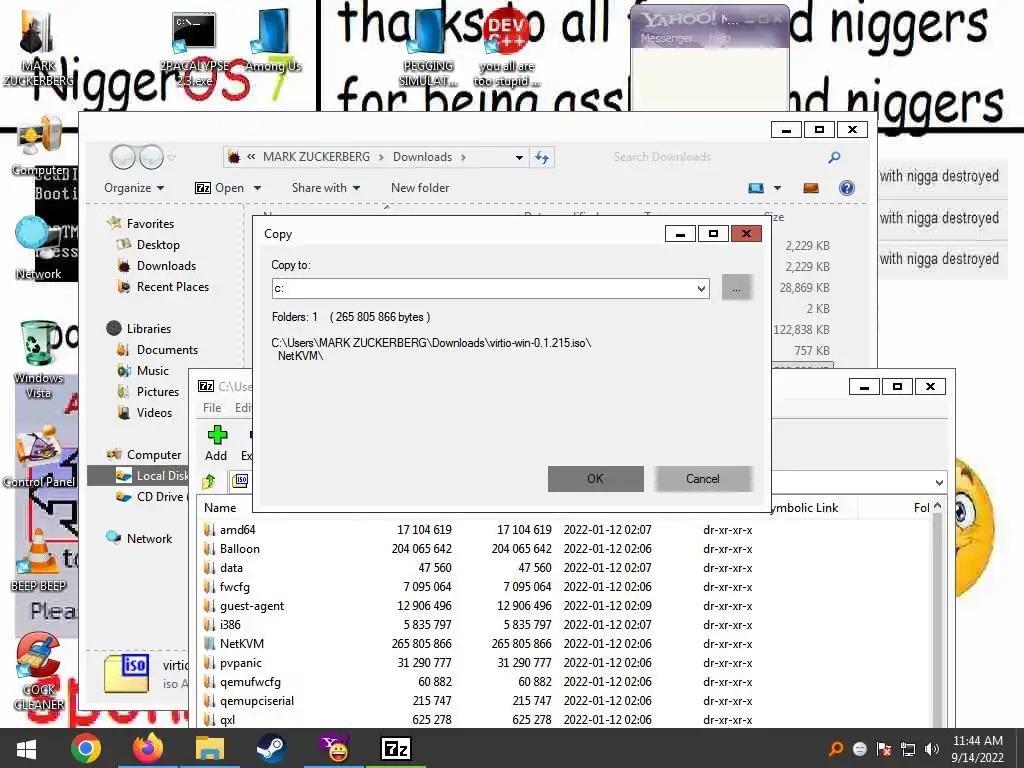Switch to Yahoo Messenger in the taskbar

[333, 748]
